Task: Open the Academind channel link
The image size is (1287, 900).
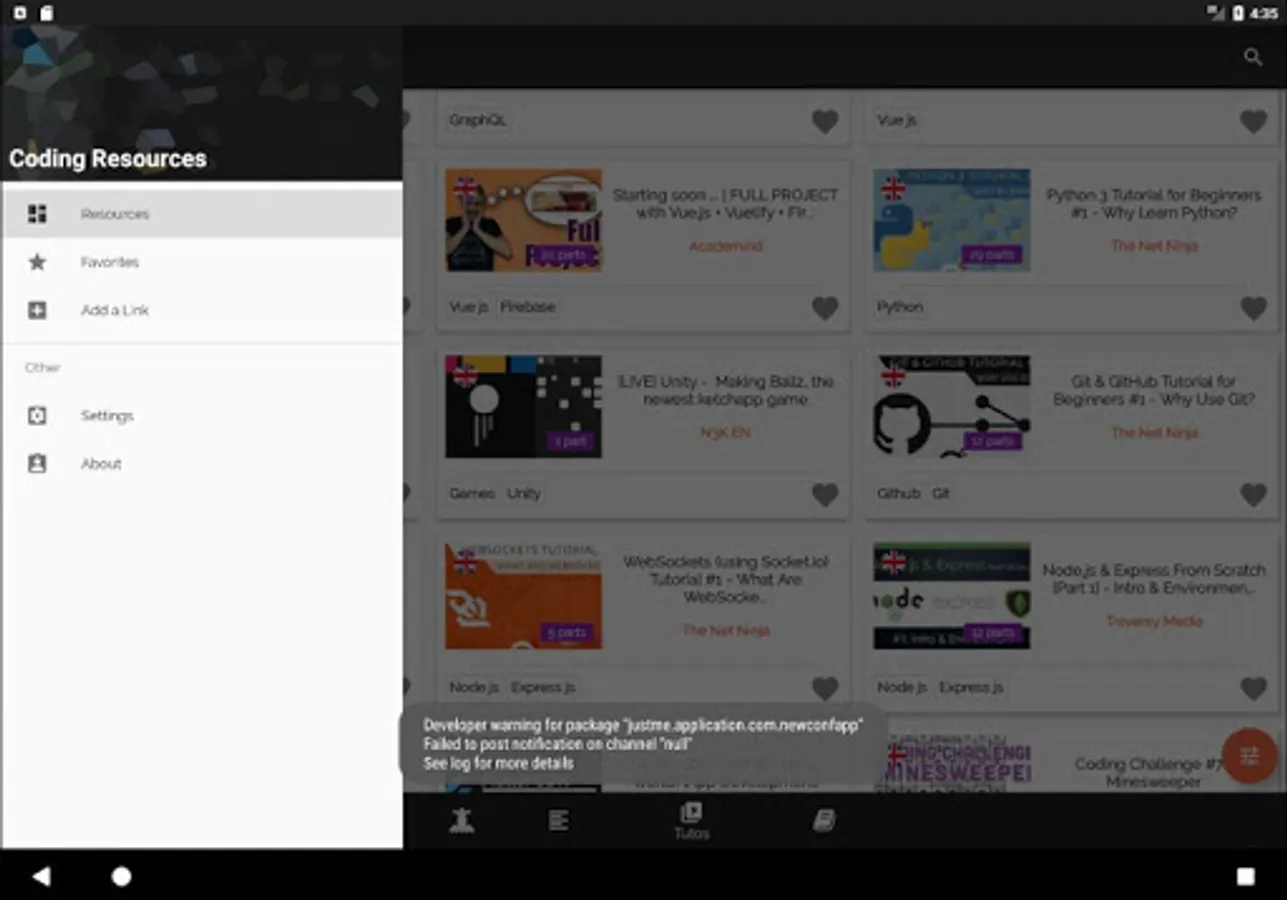Action: 725,246
